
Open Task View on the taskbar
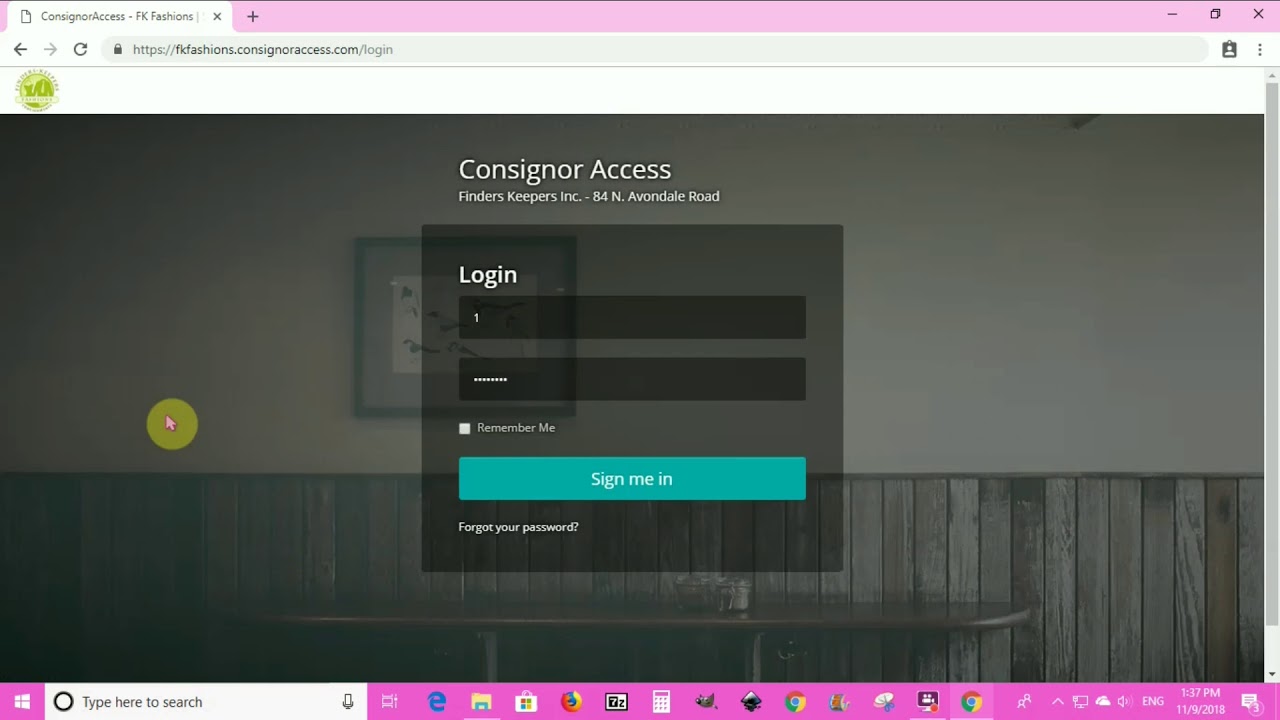click(x=390, y=702)
